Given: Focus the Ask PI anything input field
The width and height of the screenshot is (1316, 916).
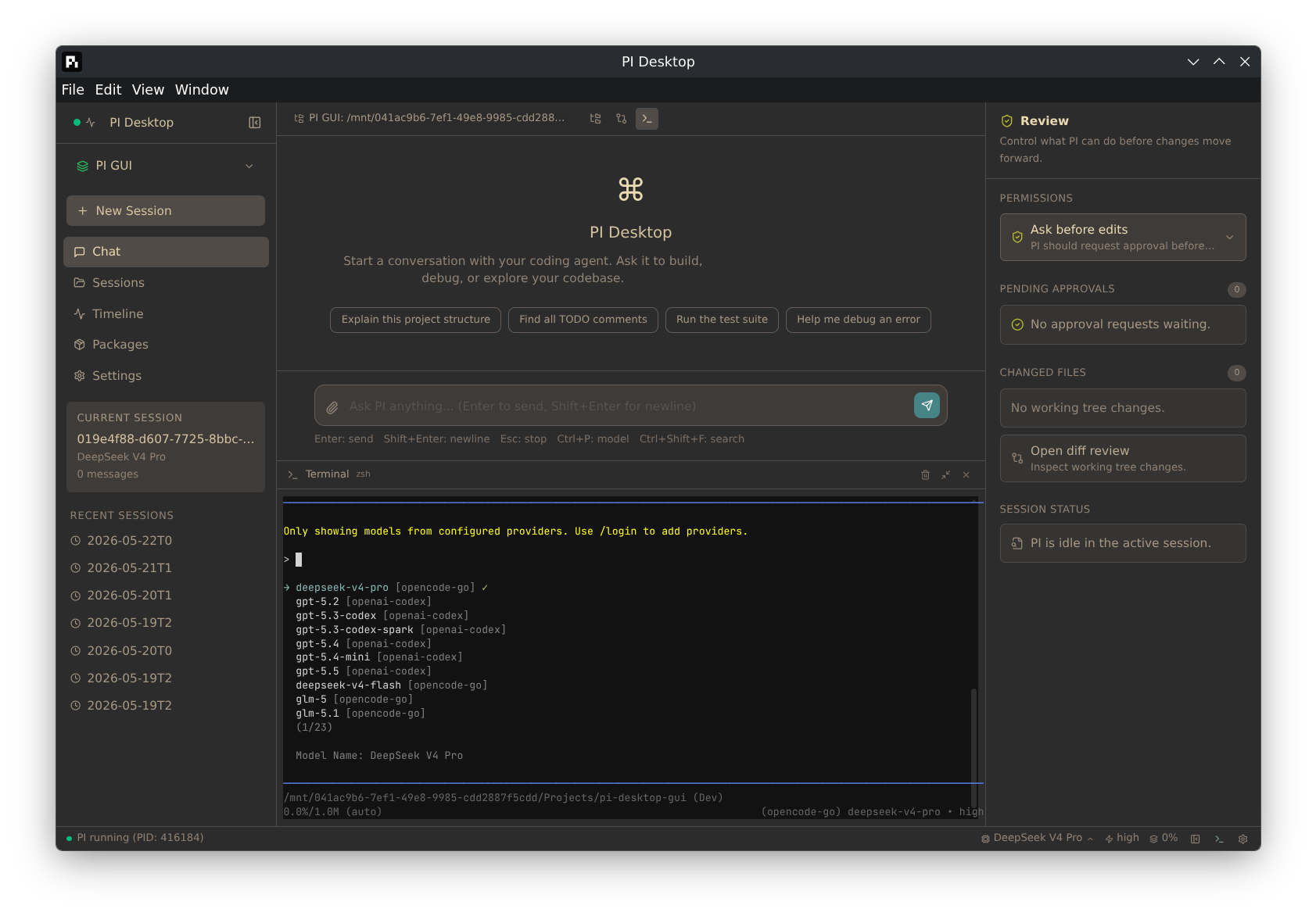Looking at the screenshot, I should 626,406.
